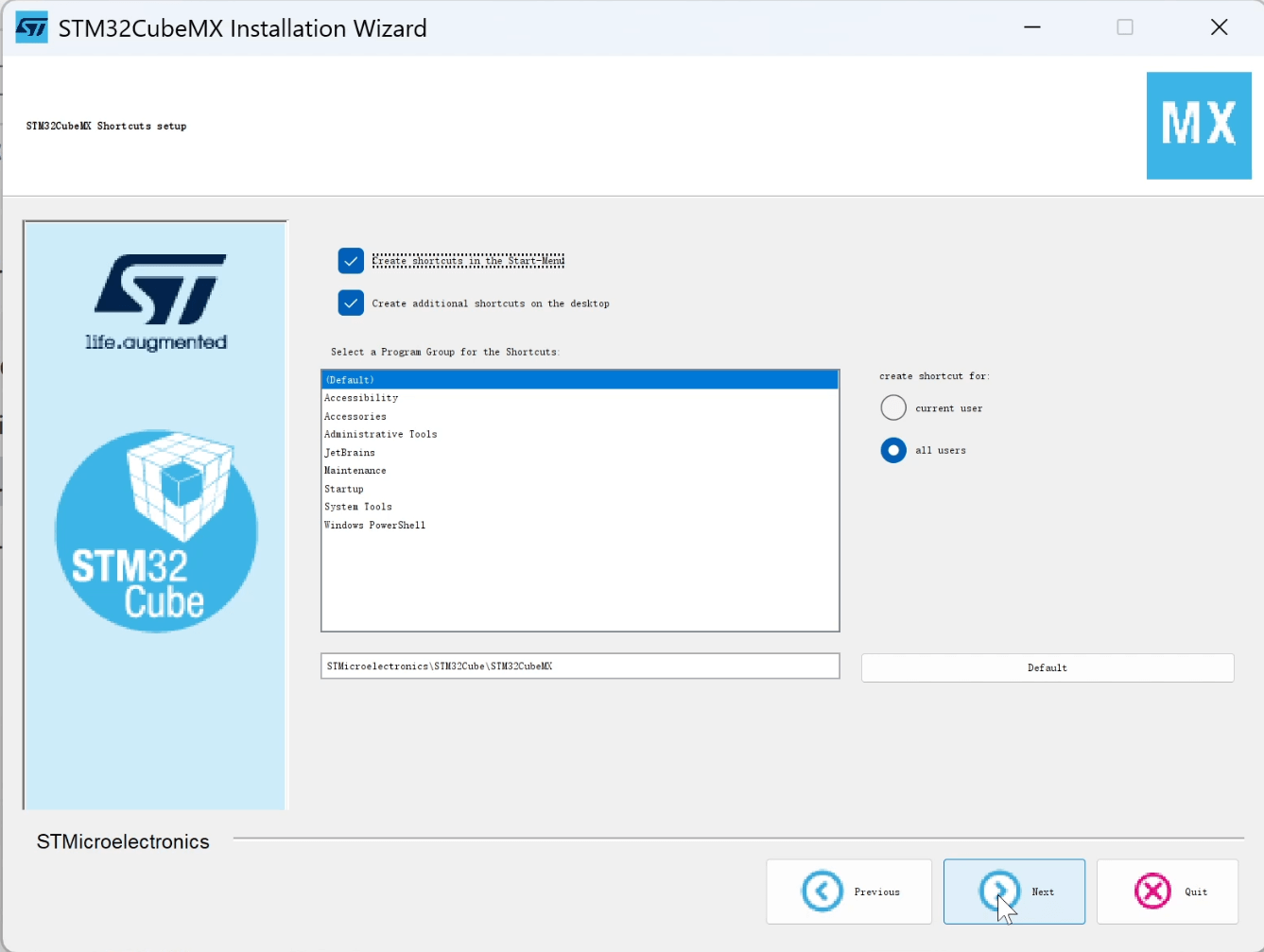The width and height of the screenshot is (1264, 952).
Task: Click the Previous arrow icon
Action: click(822, 891)
